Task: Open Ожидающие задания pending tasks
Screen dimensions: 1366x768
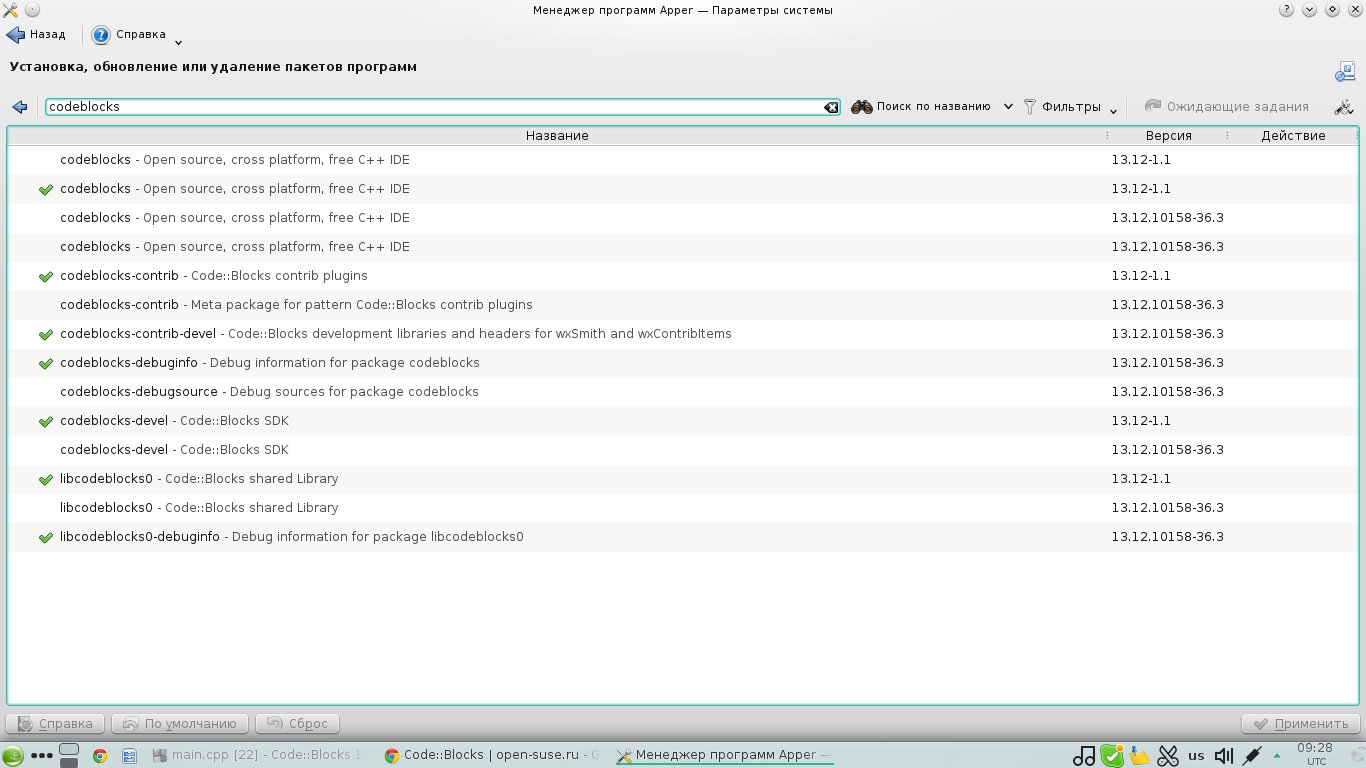Action: pyautogui.click(x=1227, y=107)
